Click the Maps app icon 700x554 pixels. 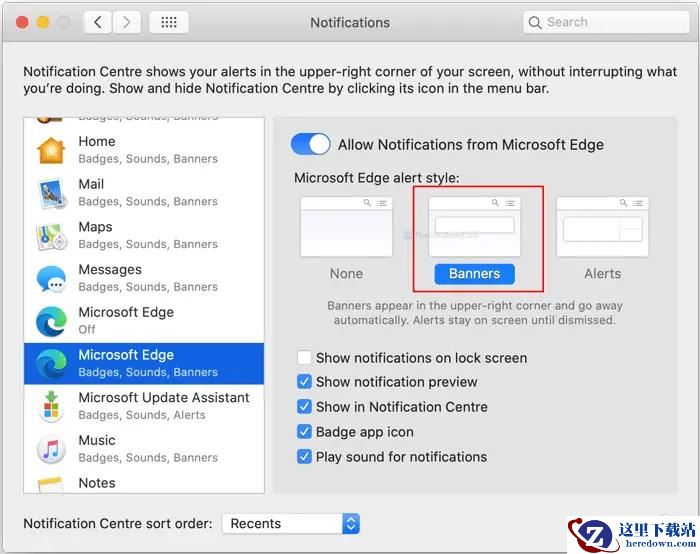[x=51, y=236]
